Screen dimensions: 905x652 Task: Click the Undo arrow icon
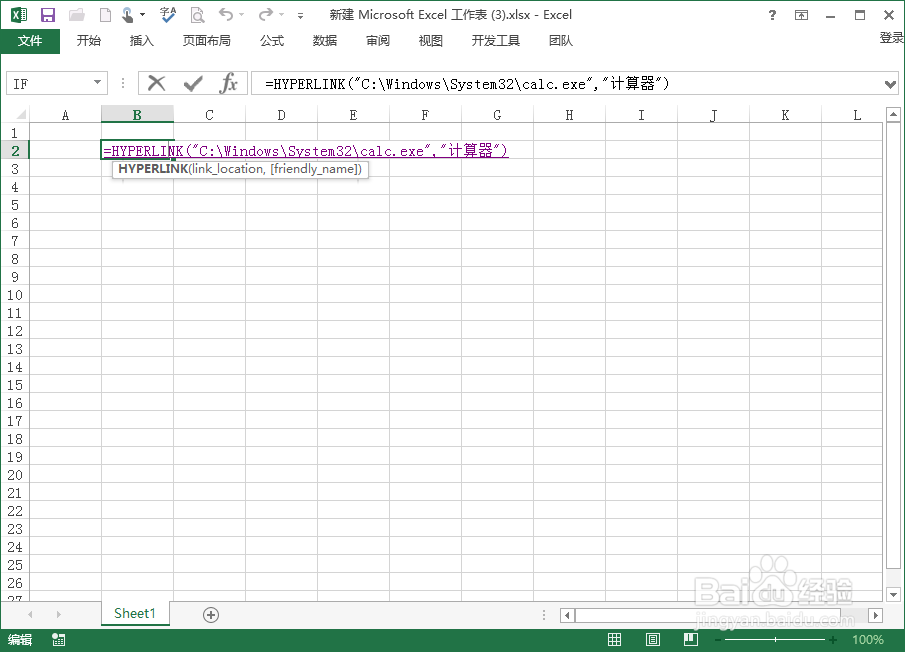tap(226, 14)
